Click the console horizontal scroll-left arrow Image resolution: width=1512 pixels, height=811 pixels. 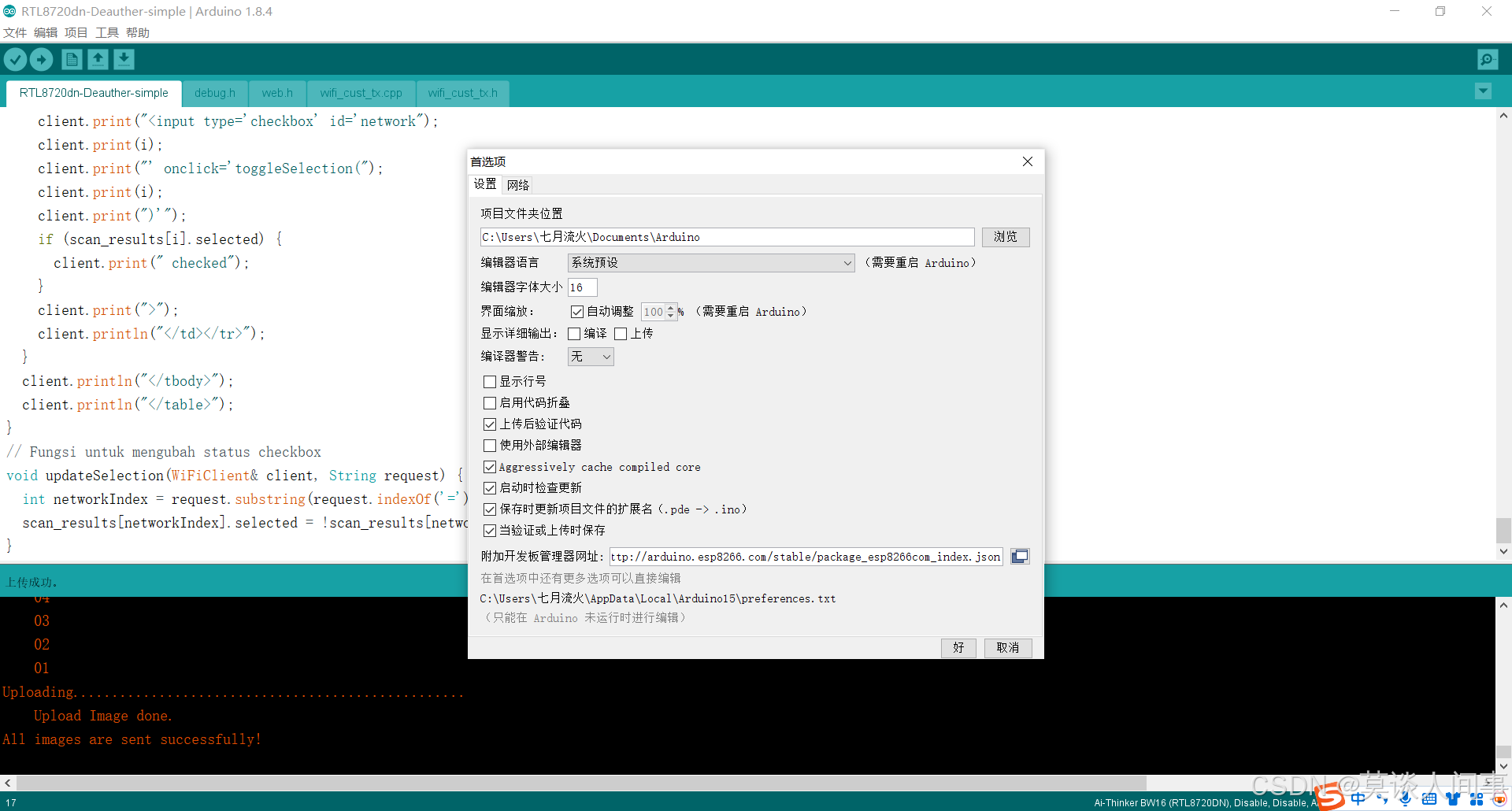[8, 783]
